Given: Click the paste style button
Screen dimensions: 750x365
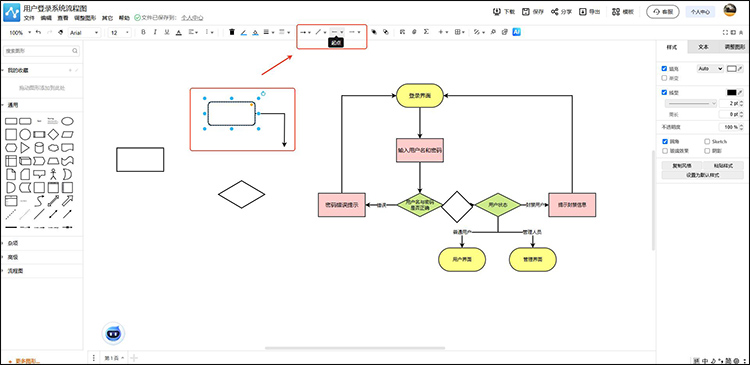Looking at the screenshot, I should click(x=723, y=166).
